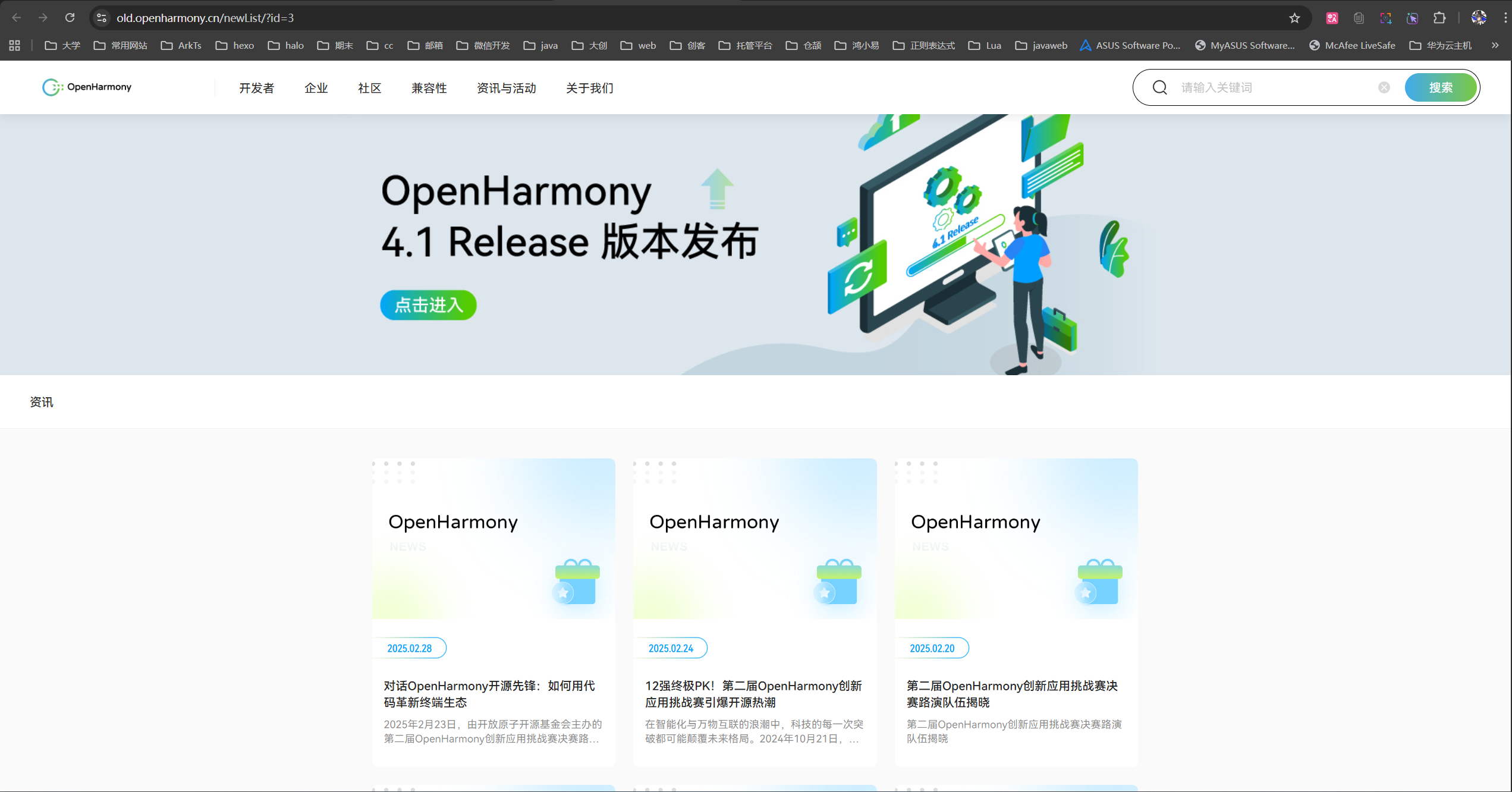The image size is (1512, 792).
Task: Bookmark this page with star icon
Action: (x=1294, y=18)
